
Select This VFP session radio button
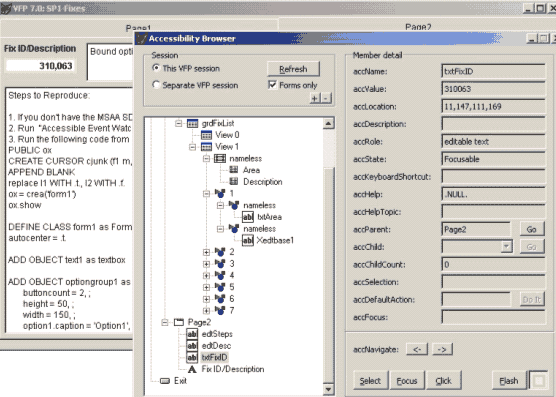coord(156,67)
